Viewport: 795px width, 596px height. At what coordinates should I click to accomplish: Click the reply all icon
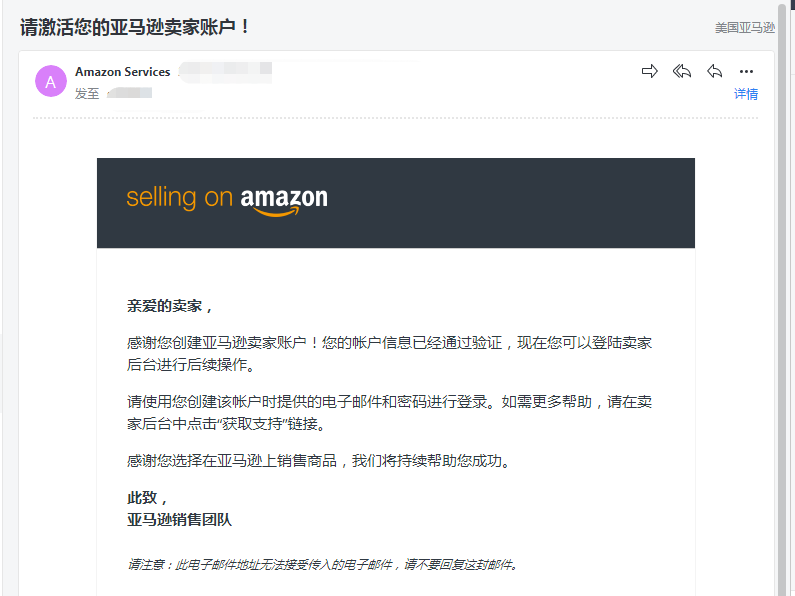[682, 71]
